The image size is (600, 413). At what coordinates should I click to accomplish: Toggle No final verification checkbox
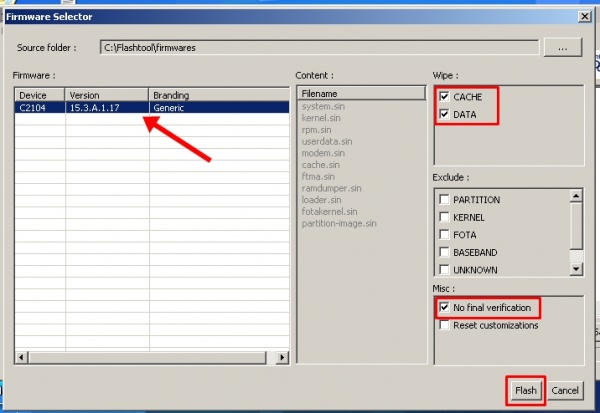tap(444, 307)
